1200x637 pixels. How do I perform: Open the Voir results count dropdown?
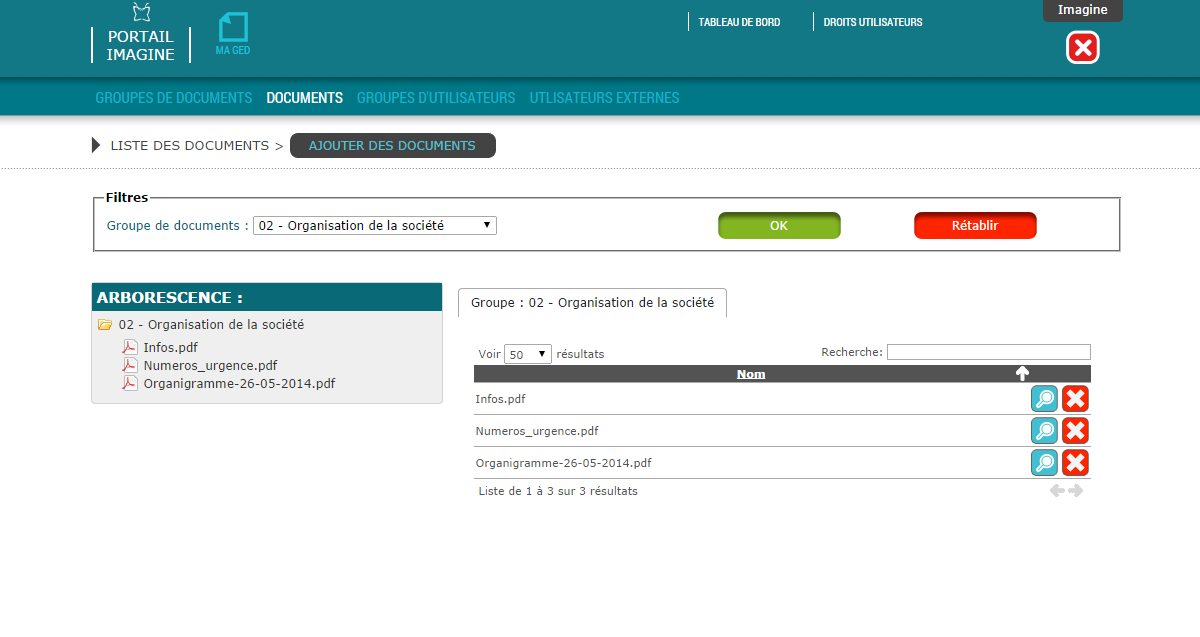pos(528,354)
